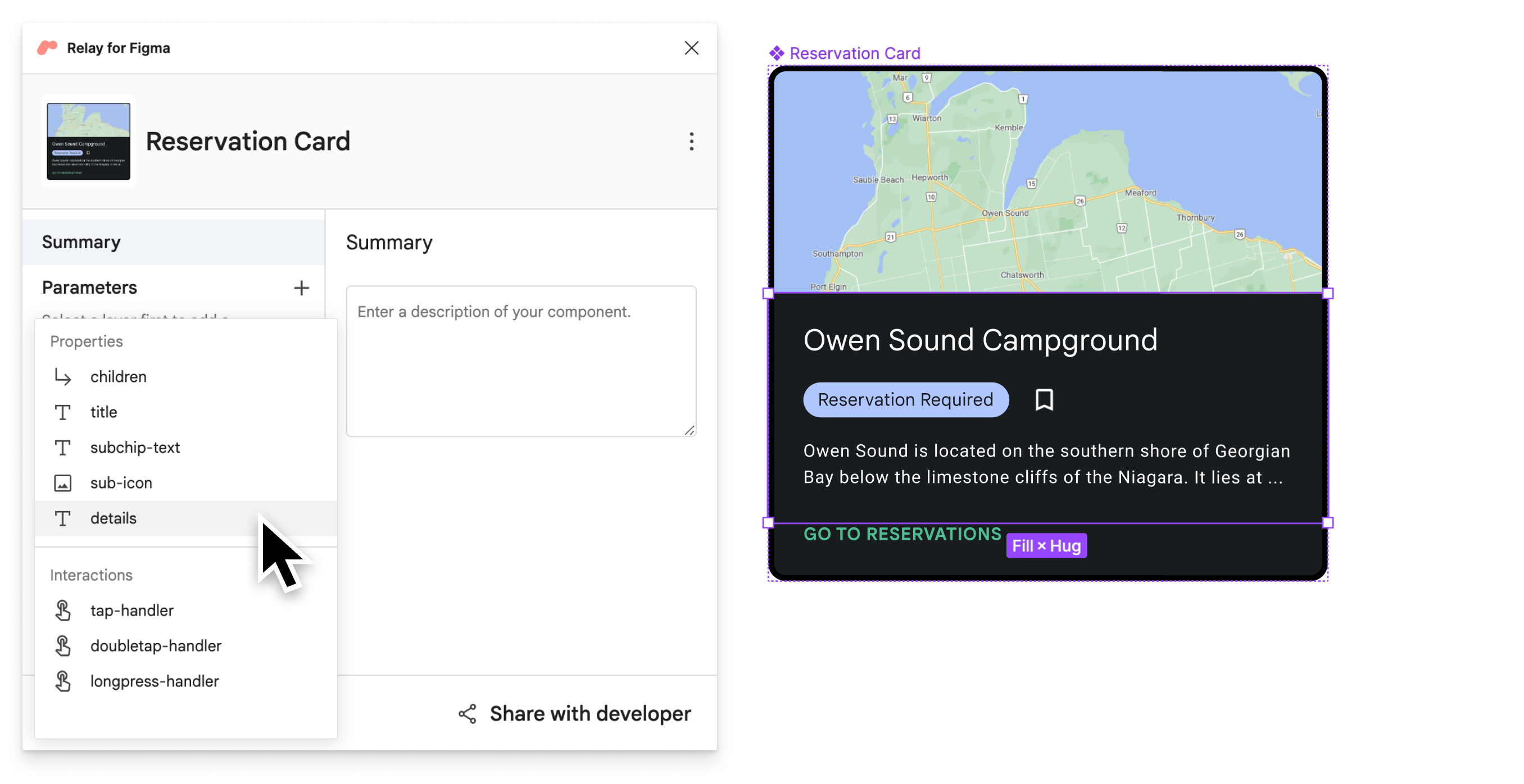Click the subchip-text property icon
Screen dimensions: 1524x784
pos(63,447)
